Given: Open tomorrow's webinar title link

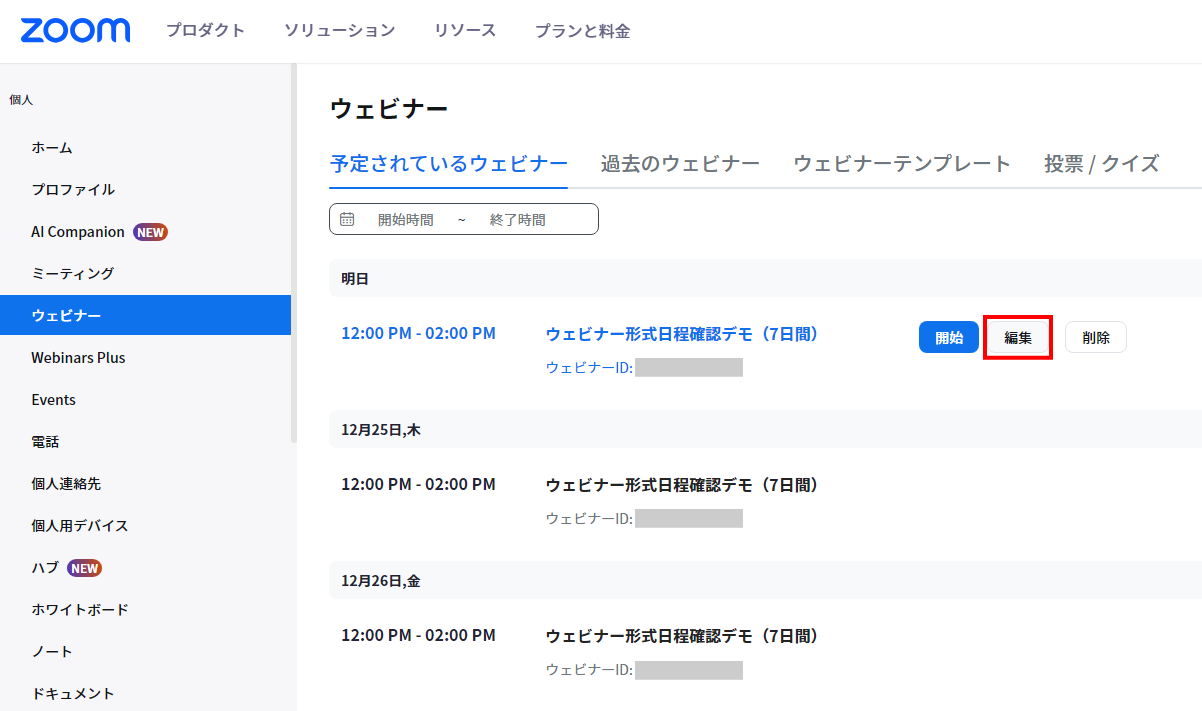Looking at the screenshot, I should (682, 334).
